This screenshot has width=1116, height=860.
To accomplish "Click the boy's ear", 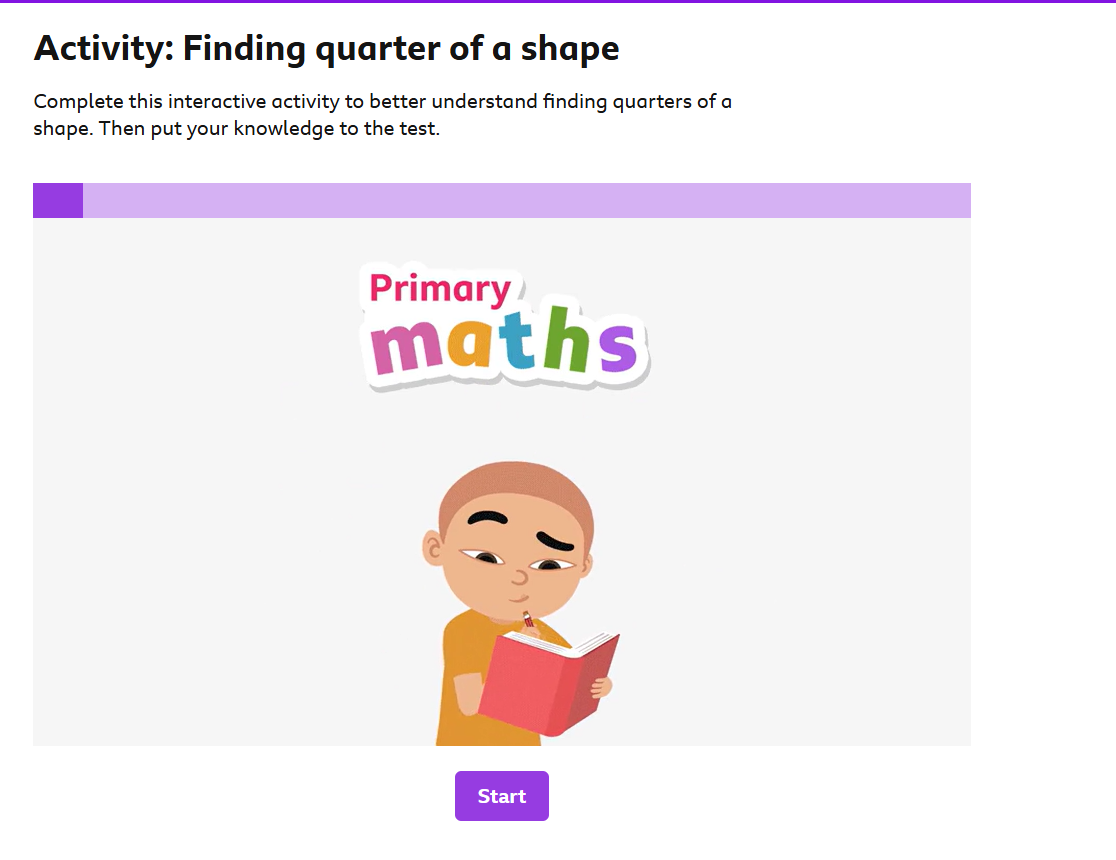I will tap(432, 549).
